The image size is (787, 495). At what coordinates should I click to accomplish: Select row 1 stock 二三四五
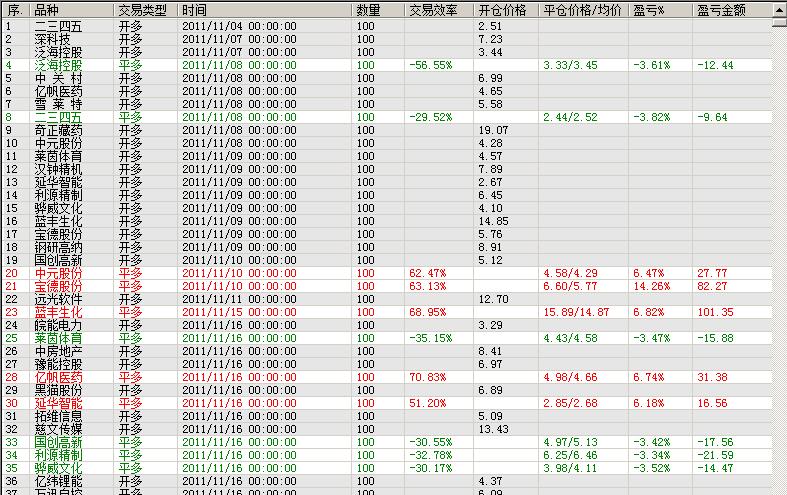pyautogui.click(x=58, y=26)
